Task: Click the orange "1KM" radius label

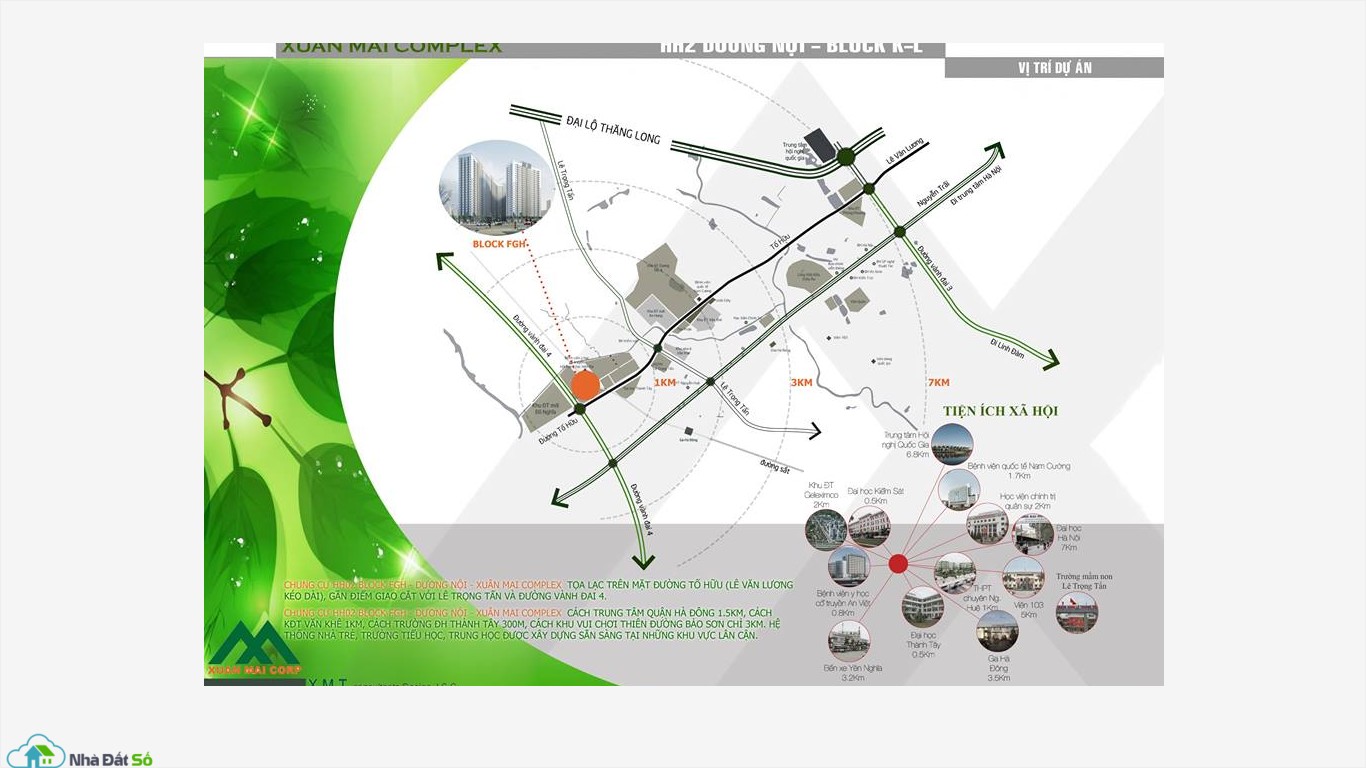Action: [x=666, y=383]
